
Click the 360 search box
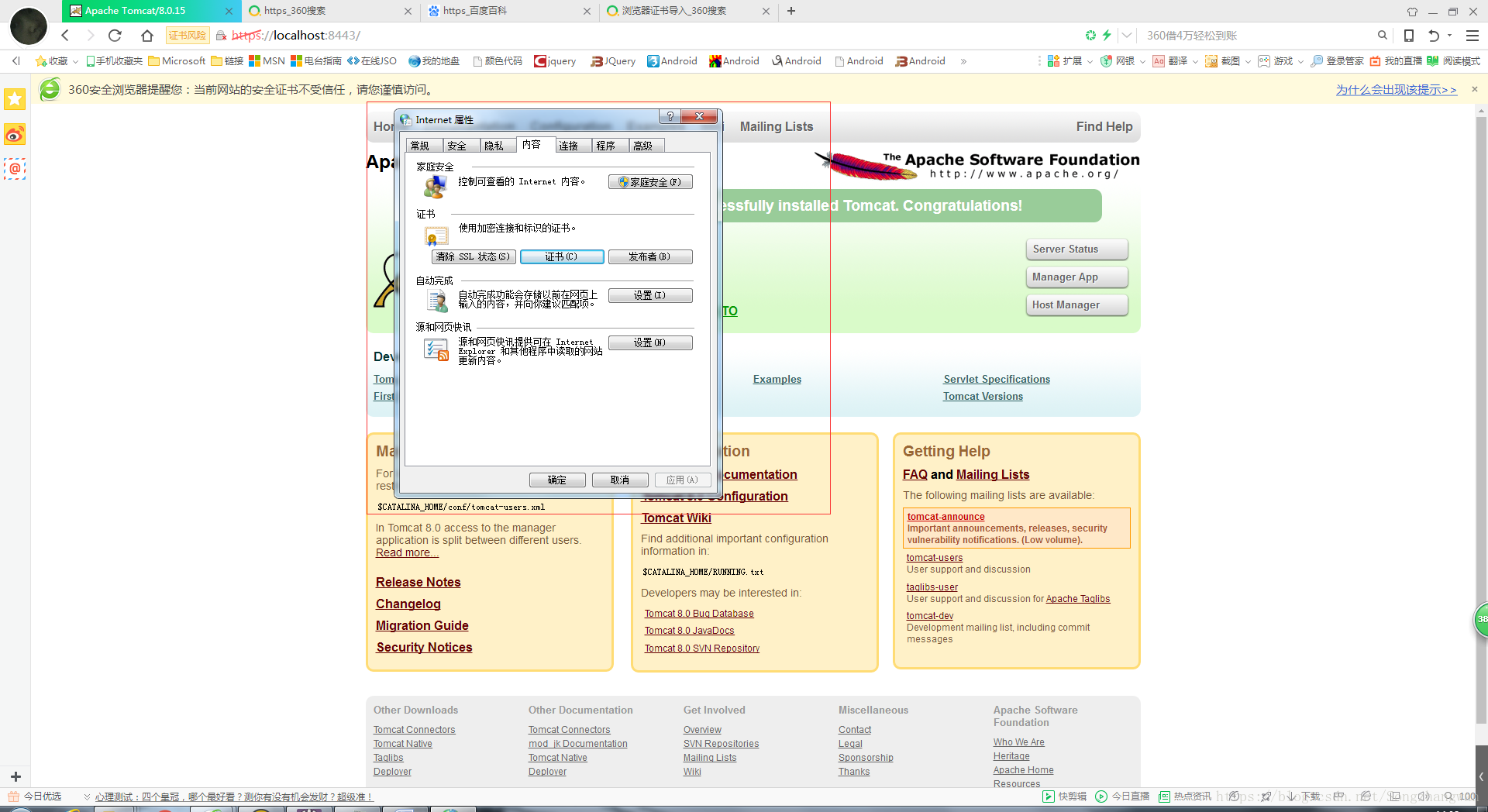1255,35
